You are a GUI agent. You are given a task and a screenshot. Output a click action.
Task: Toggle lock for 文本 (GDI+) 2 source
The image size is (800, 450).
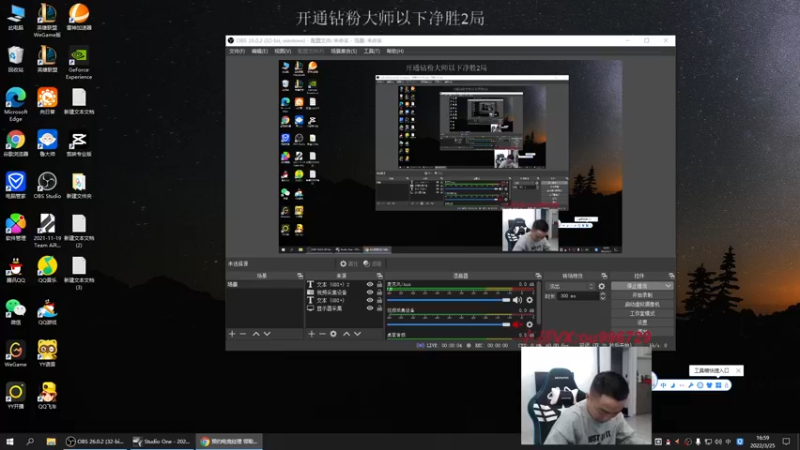click(x=379, y=285)
